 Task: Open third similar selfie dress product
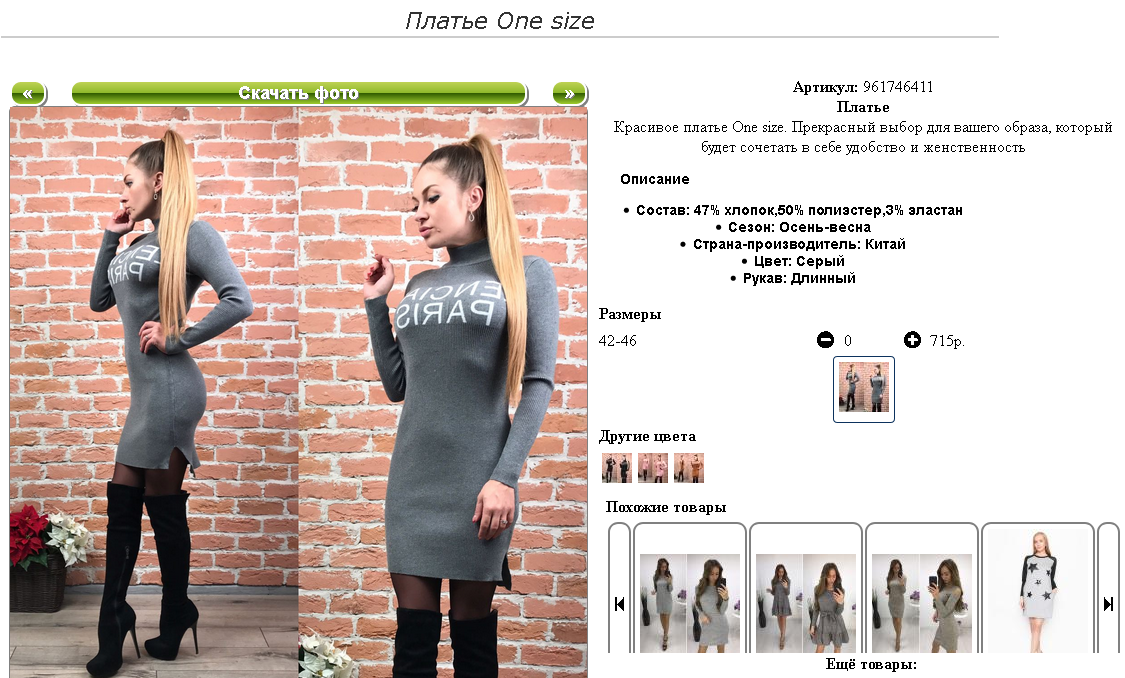click(922, 603)
